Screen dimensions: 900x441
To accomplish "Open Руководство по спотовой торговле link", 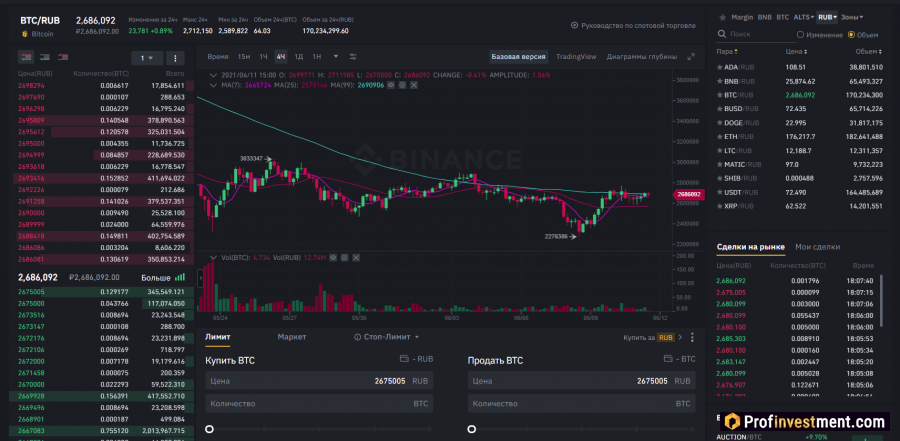I will click(x=633, y=25).
